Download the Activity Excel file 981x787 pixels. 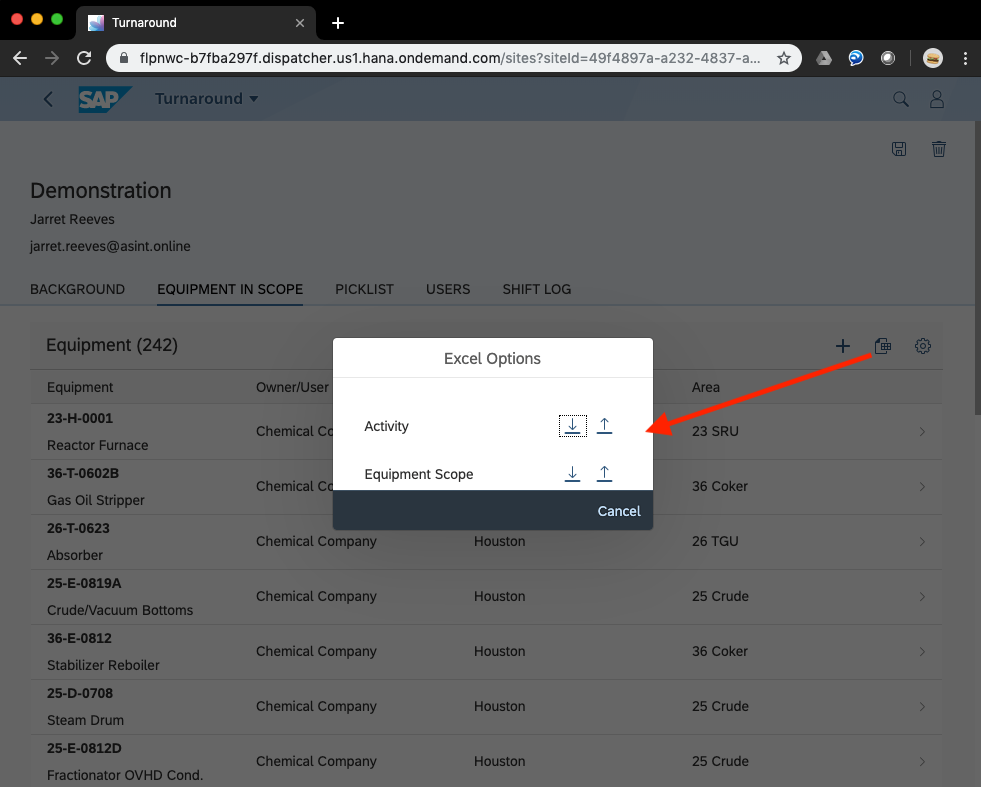pos(572,426)
